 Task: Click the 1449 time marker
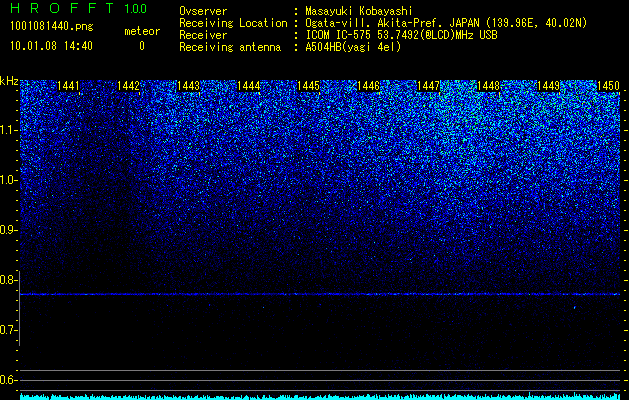(548, 85)
